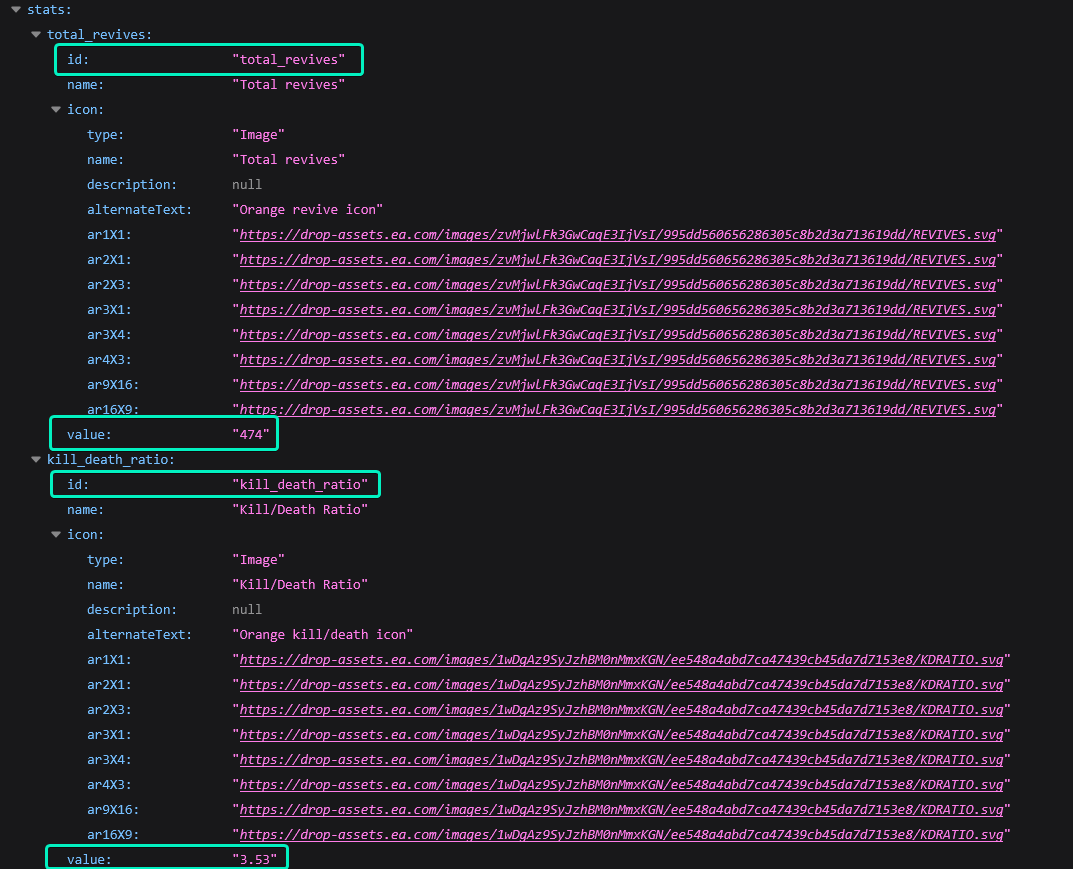The height and width of the screenshot is (869, 1073).
Task: Open the ar3X4 REVIVES.svg link
Action: coord(617,335)
